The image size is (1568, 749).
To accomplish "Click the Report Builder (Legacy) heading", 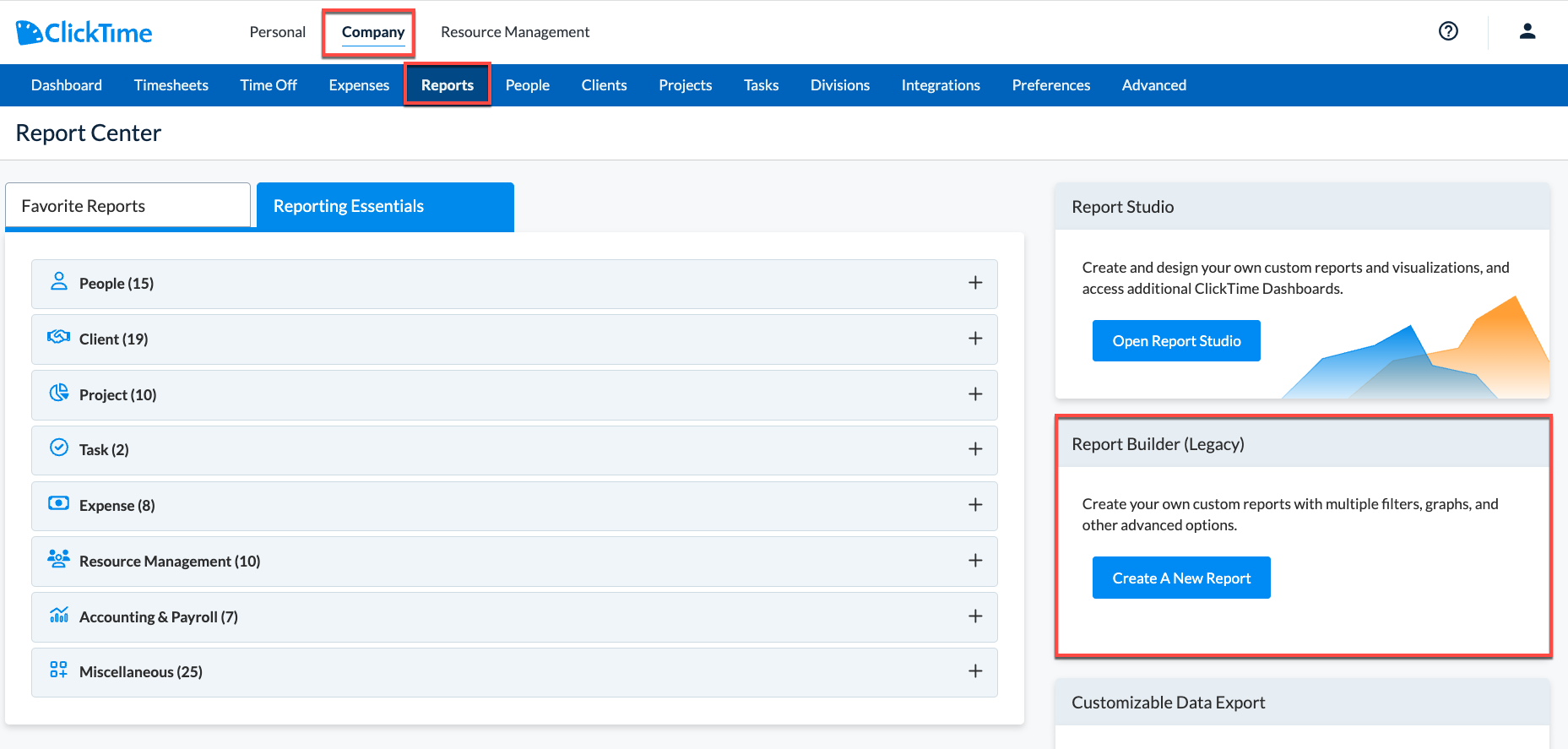I will click(x=1158, y=444).
